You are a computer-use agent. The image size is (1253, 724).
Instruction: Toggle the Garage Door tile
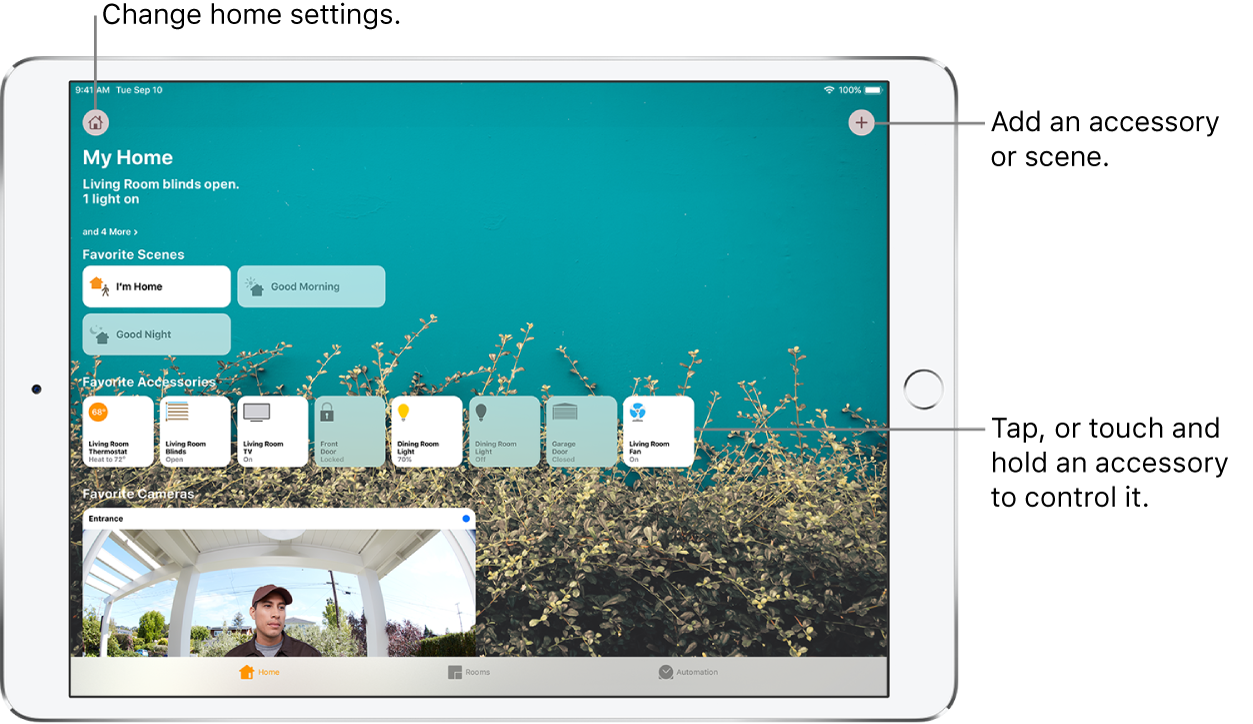click(x=581, y=431)
